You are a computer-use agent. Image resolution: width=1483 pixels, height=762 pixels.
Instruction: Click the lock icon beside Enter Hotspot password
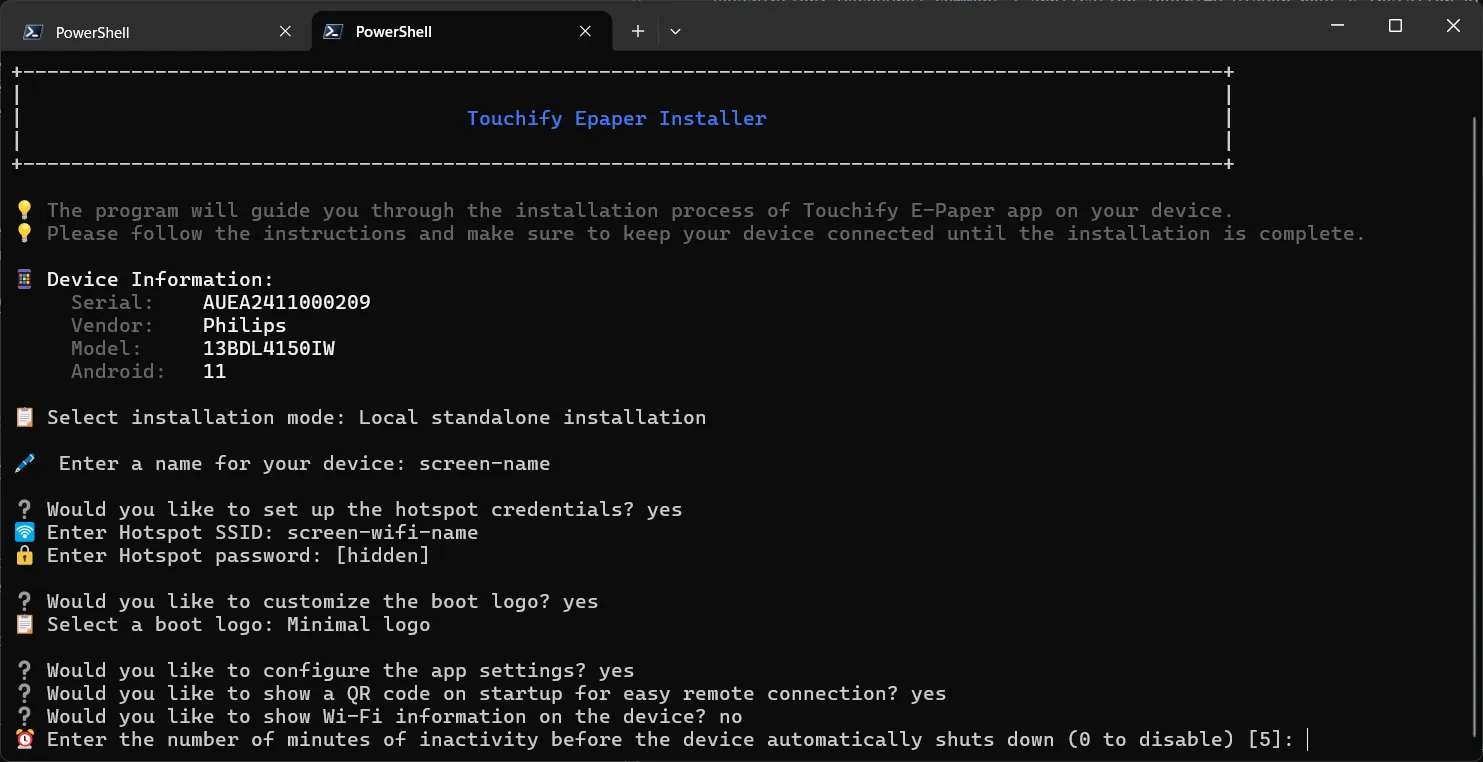tap(25, 555)
